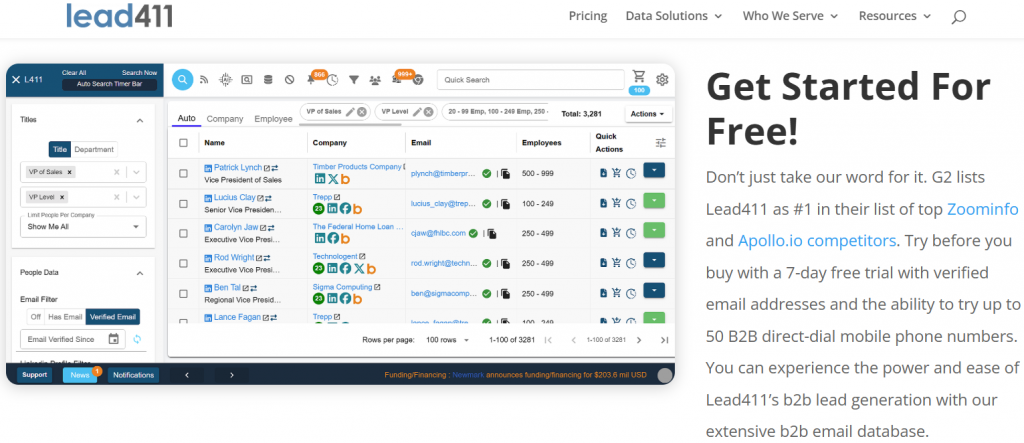
Task: Click the funnel filter icon
Action: 353,80
